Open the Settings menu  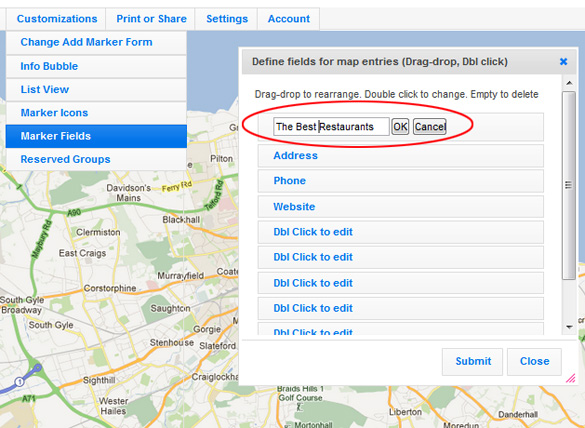227,19
